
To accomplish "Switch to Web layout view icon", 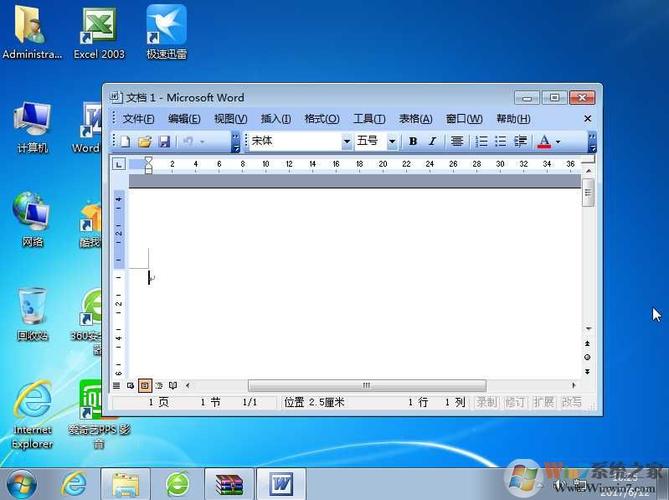I will point(130,386).
